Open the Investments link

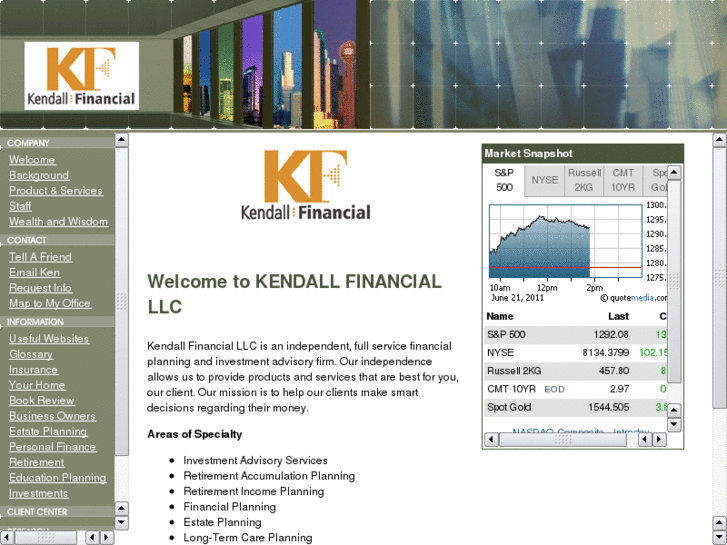[x=38, y=494]
